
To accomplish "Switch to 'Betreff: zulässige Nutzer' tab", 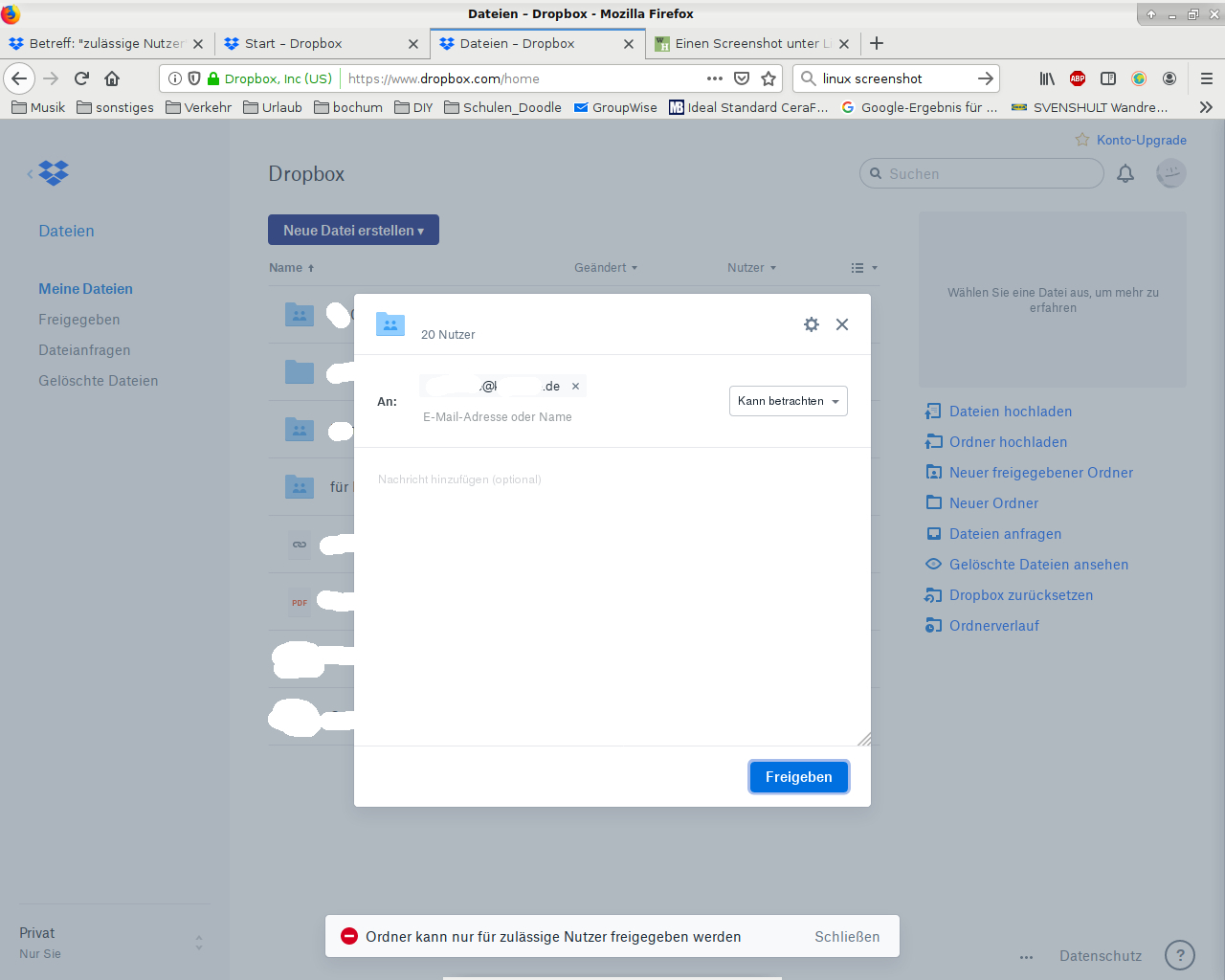I will (x=106, y=43).
